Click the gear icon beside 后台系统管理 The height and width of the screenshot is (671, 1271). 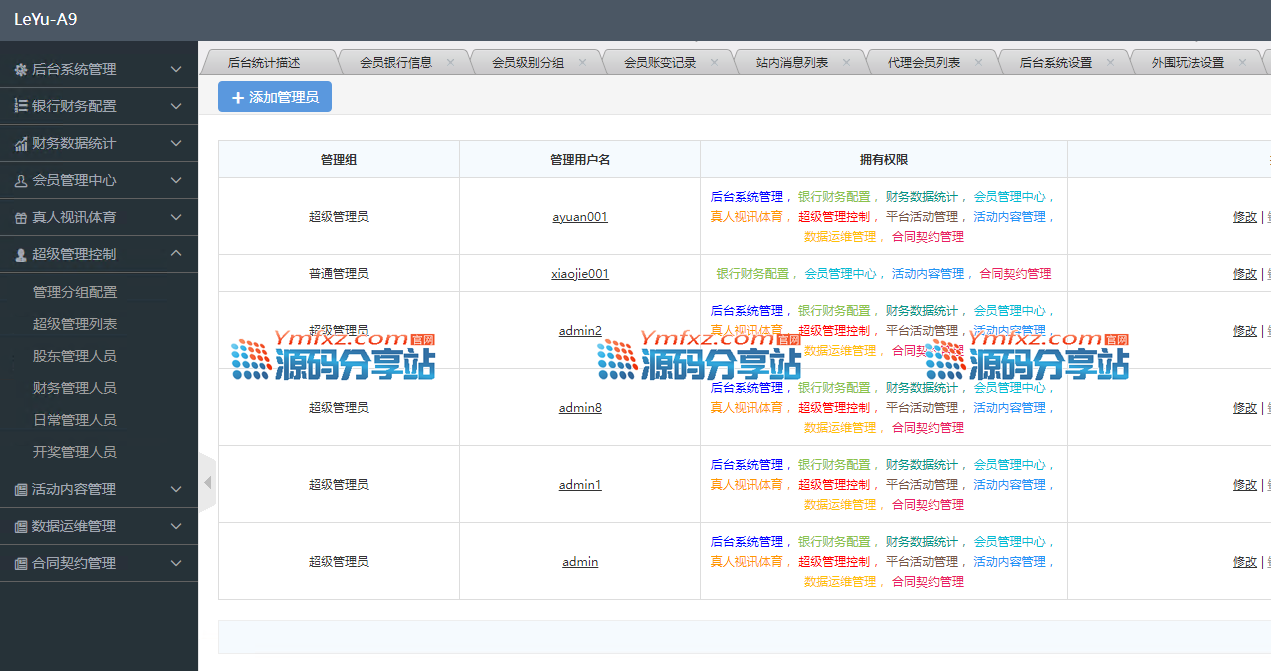click(21, 70)
